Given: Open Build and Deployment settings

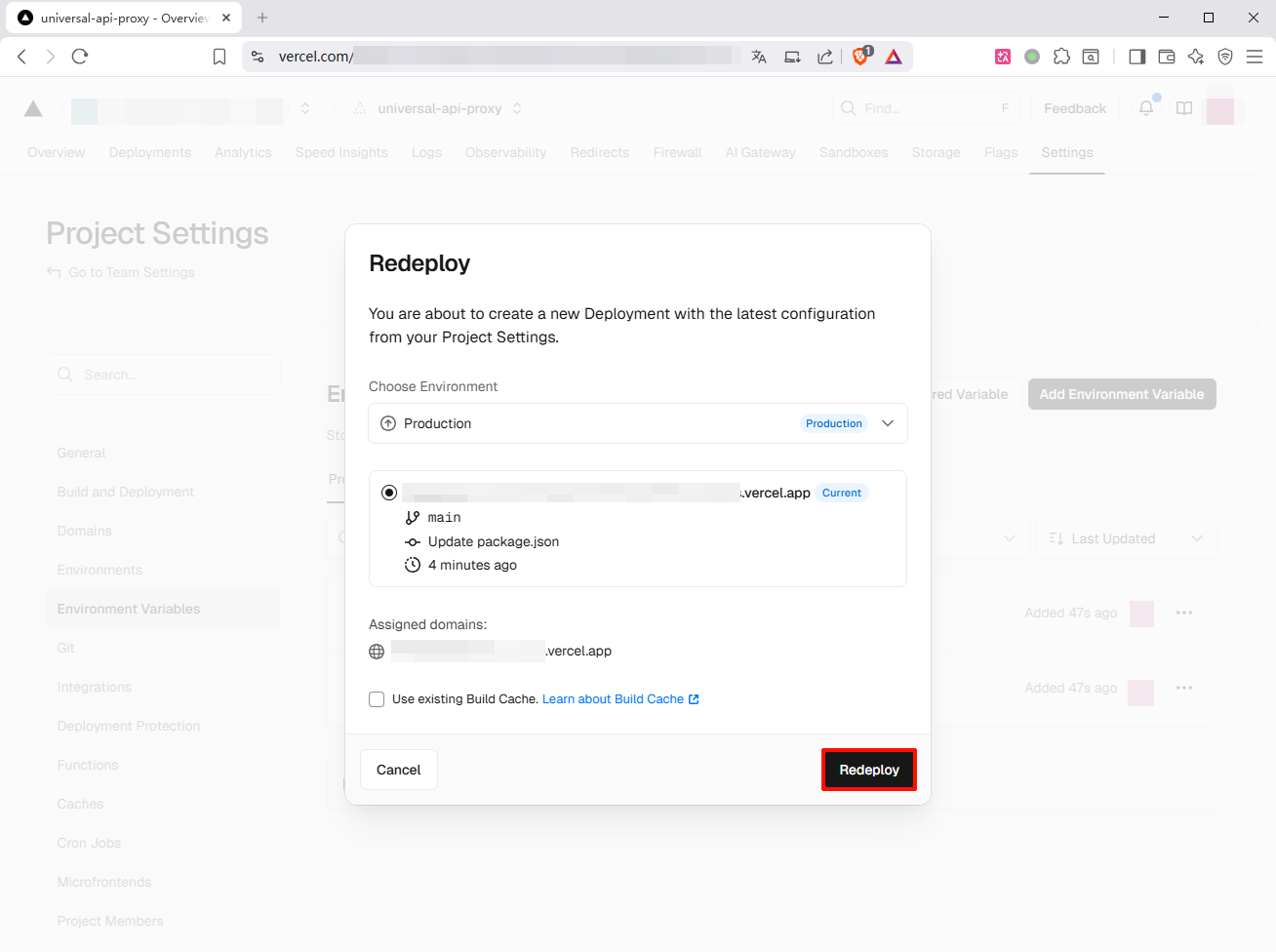Looking at the screenshot, I should (126, 492).
